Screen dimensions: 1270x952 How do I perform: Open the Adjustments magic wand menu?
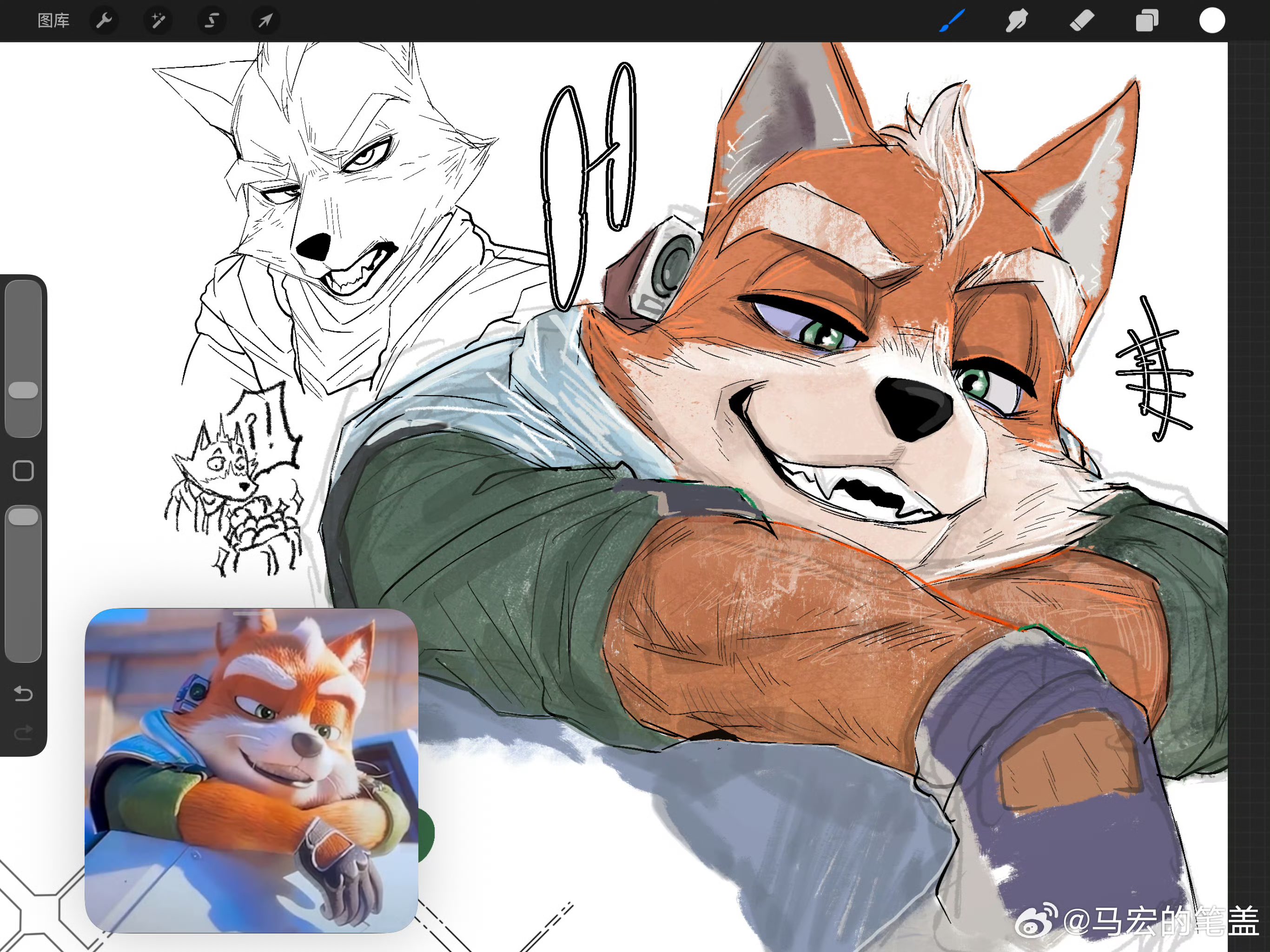[157, 20]
